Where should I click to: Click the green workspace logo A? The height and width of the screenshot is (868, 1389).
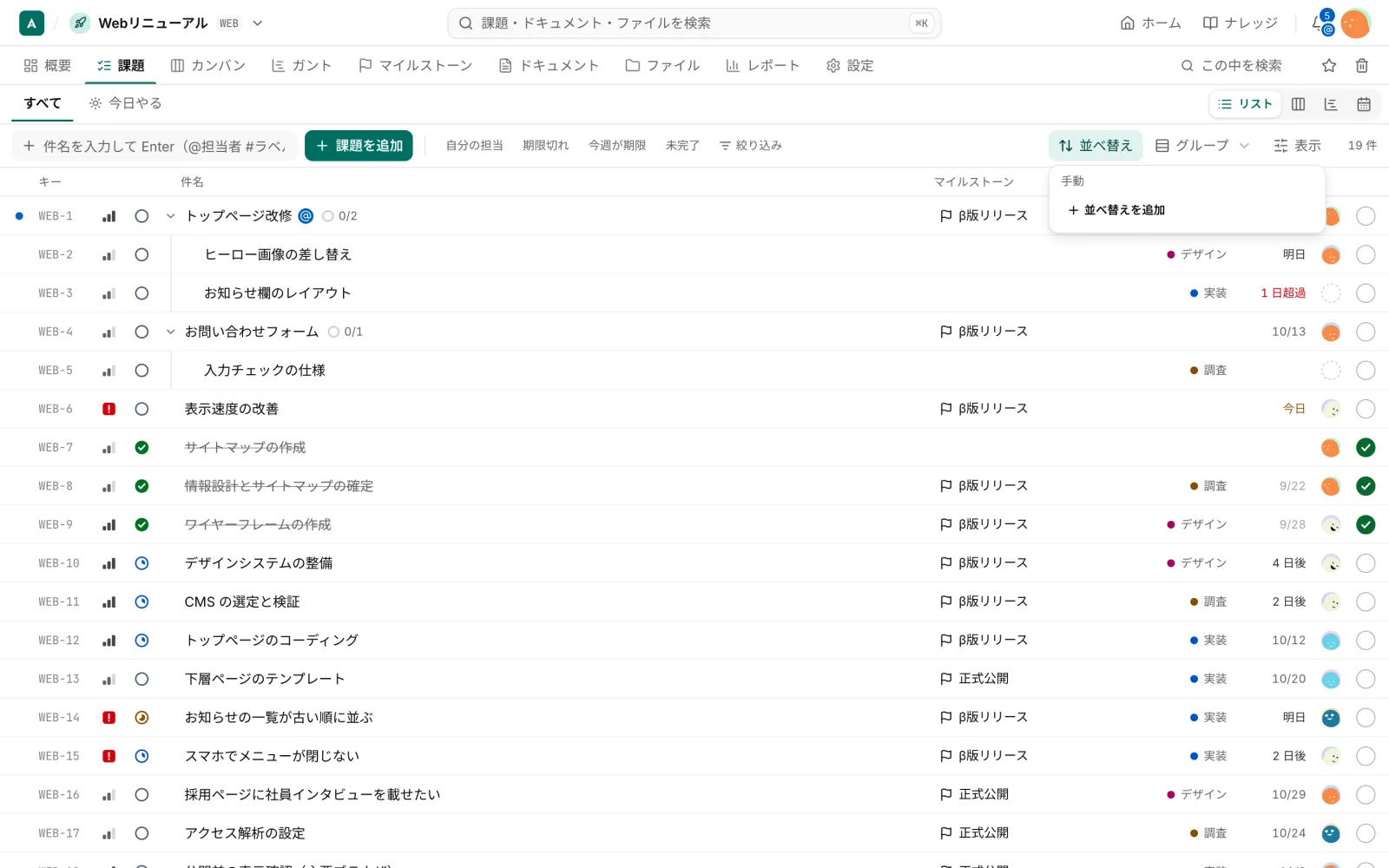tap(31, 23)
